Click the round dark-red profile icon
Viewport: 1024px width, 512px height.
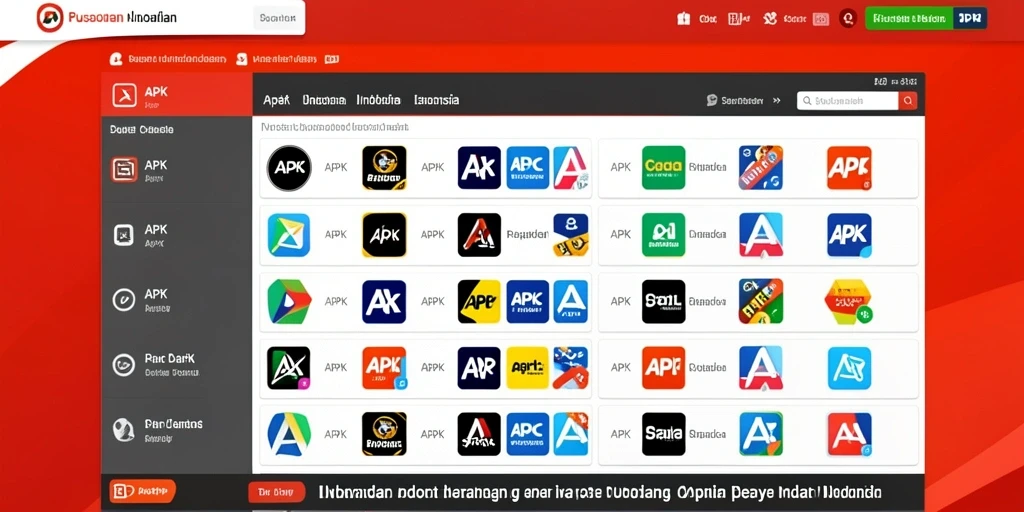(x=848, y=18)
